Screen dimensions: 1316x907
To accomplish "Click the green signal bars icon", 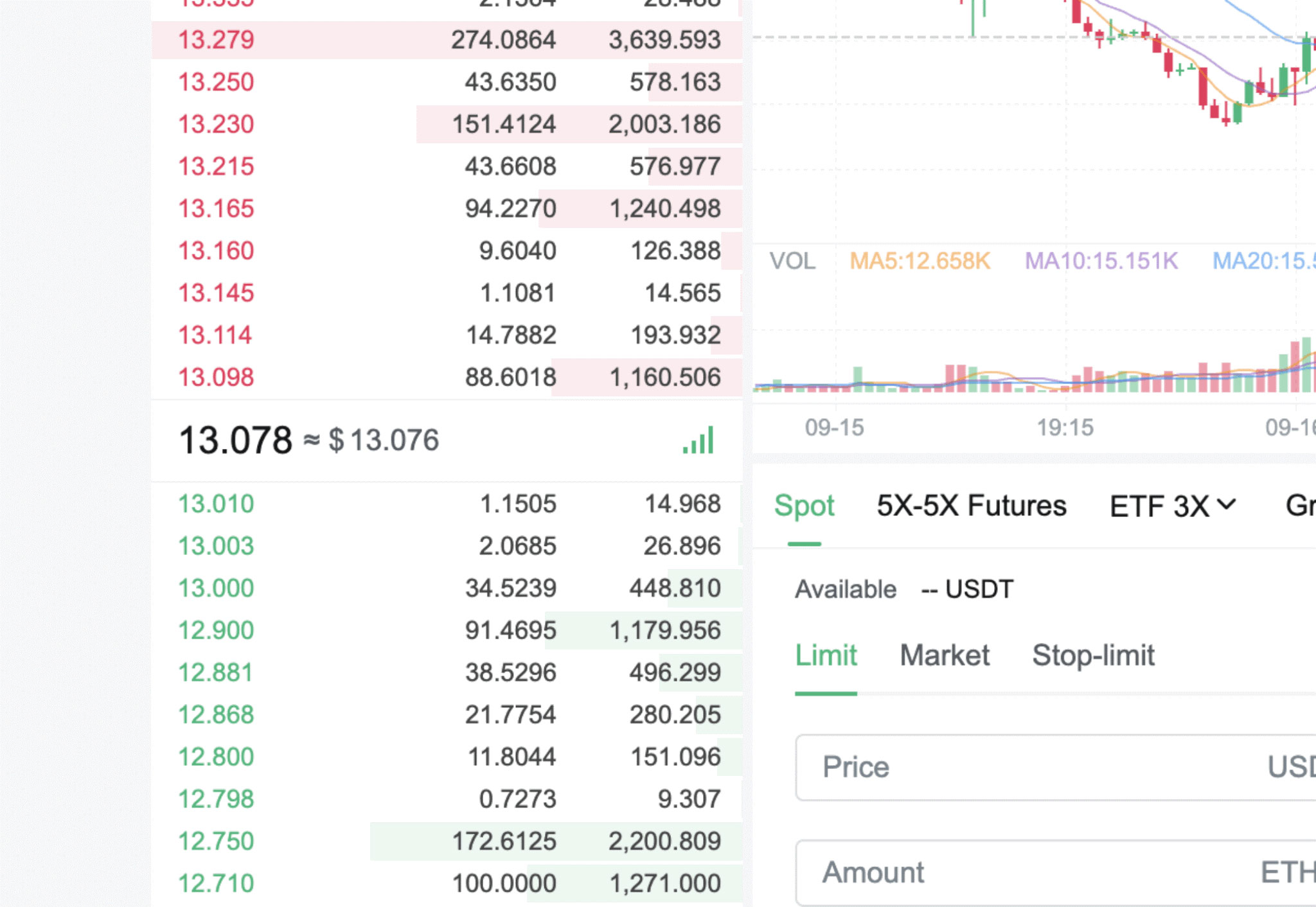I will (698, 441).
